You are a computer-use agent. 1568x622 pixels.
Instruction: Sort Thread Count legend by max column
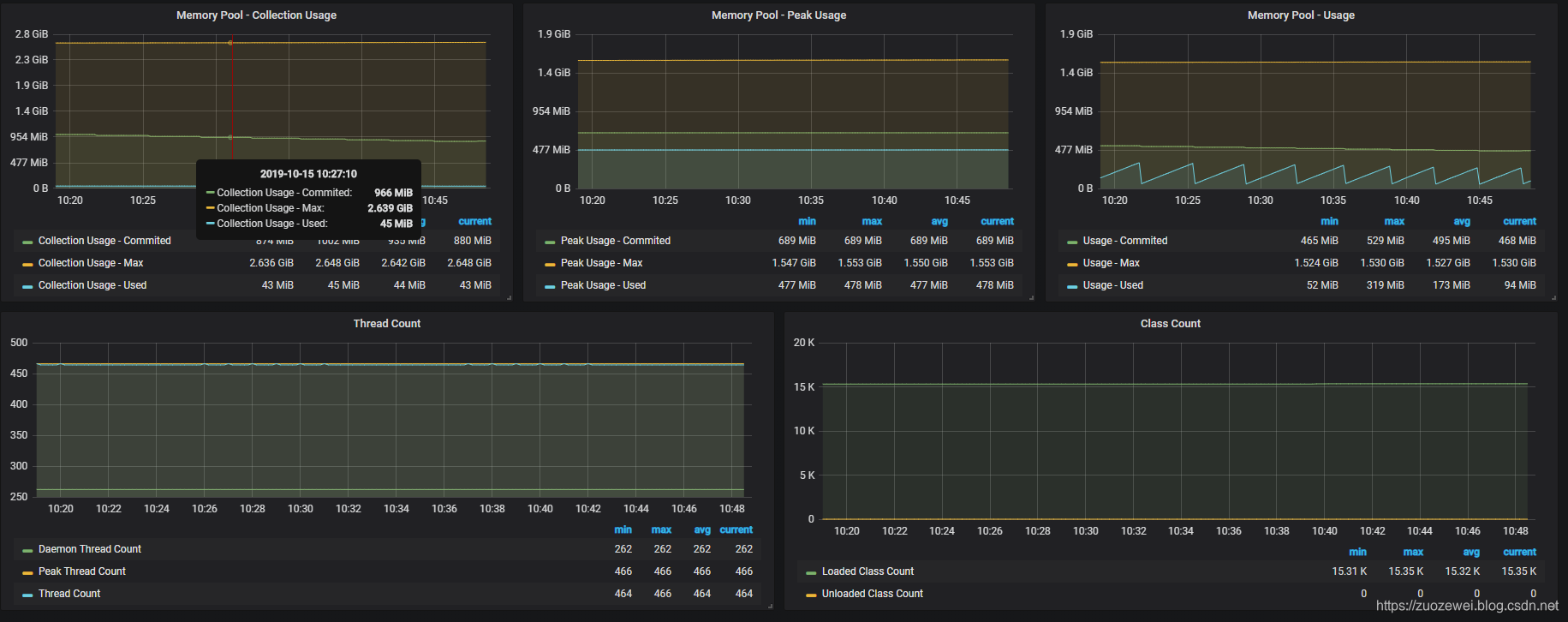661,529
